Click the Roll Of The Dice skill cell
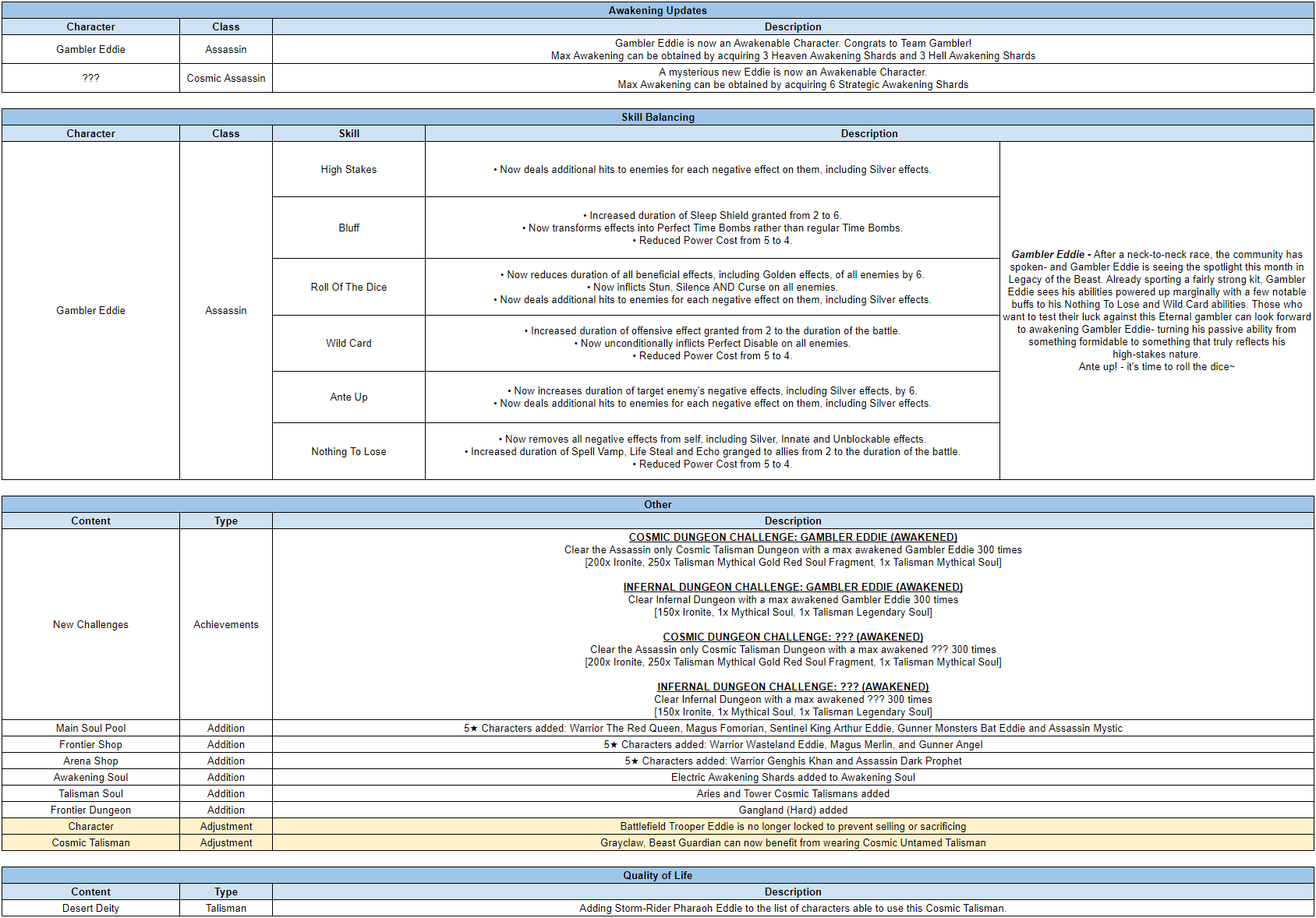 (348, 287)
